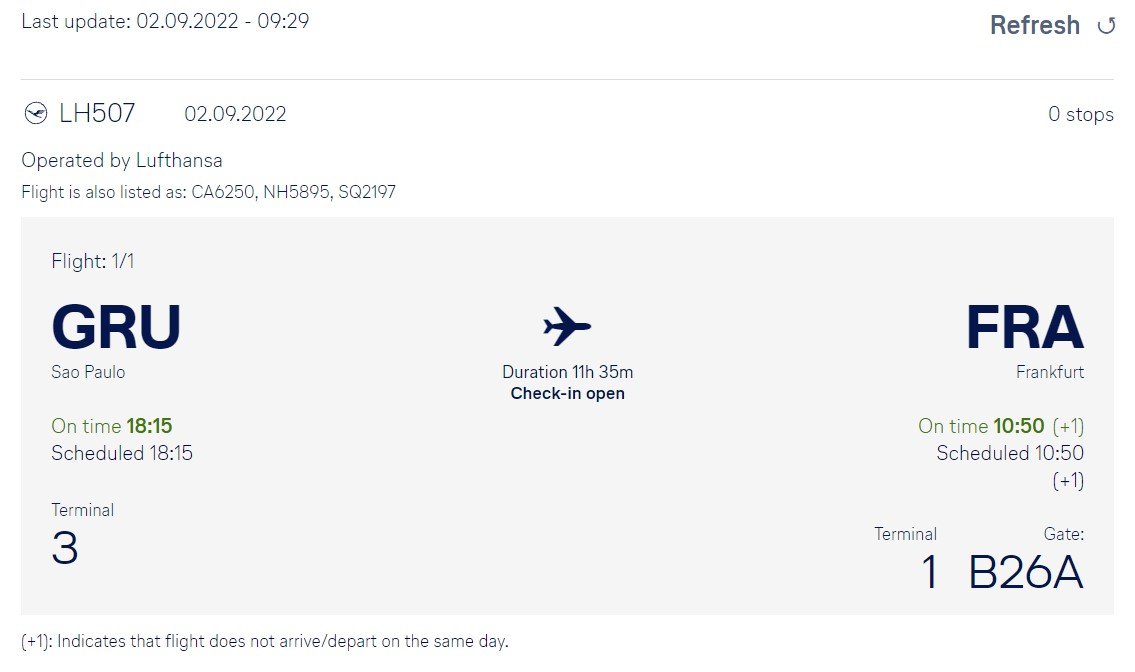Click the Sao Paulo city label
The width and height of the screenshot is (1135, 672).
(88, 372)
